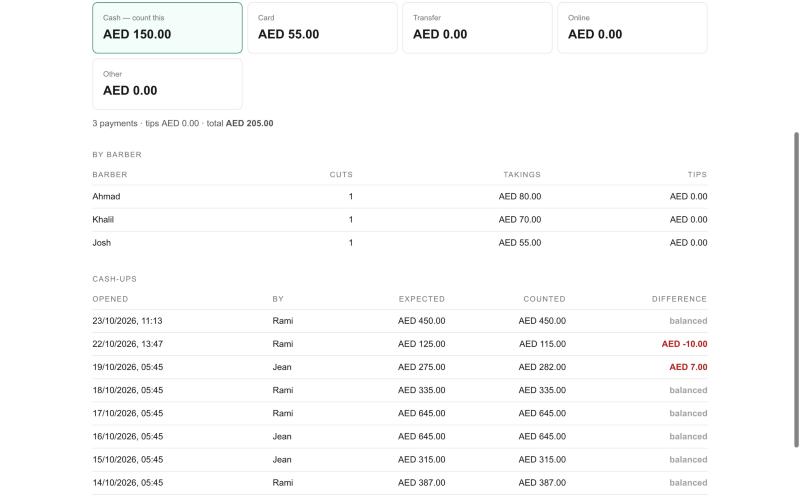Click the counted AED 282.00 amount

click(x=542, y=367)
